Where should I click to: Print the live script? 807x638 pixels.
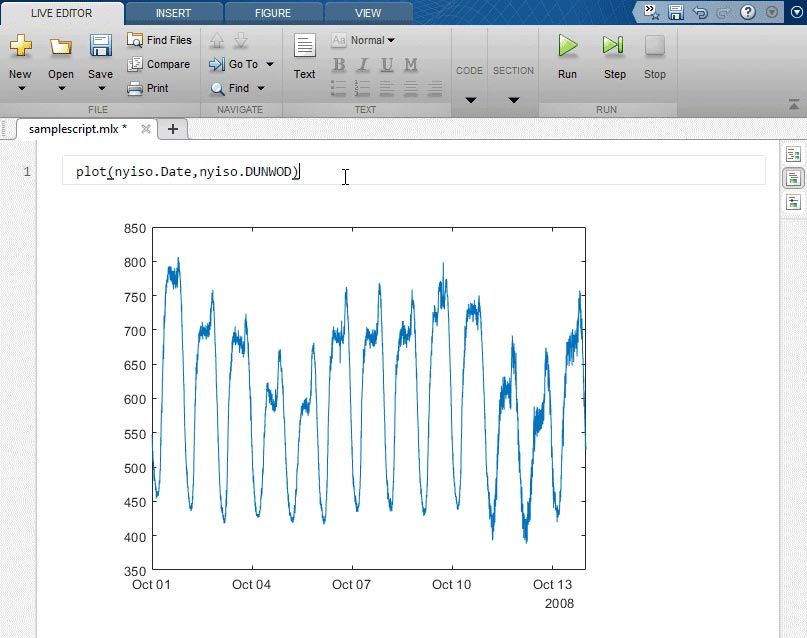pyautogui.click(x=151, y=87)
